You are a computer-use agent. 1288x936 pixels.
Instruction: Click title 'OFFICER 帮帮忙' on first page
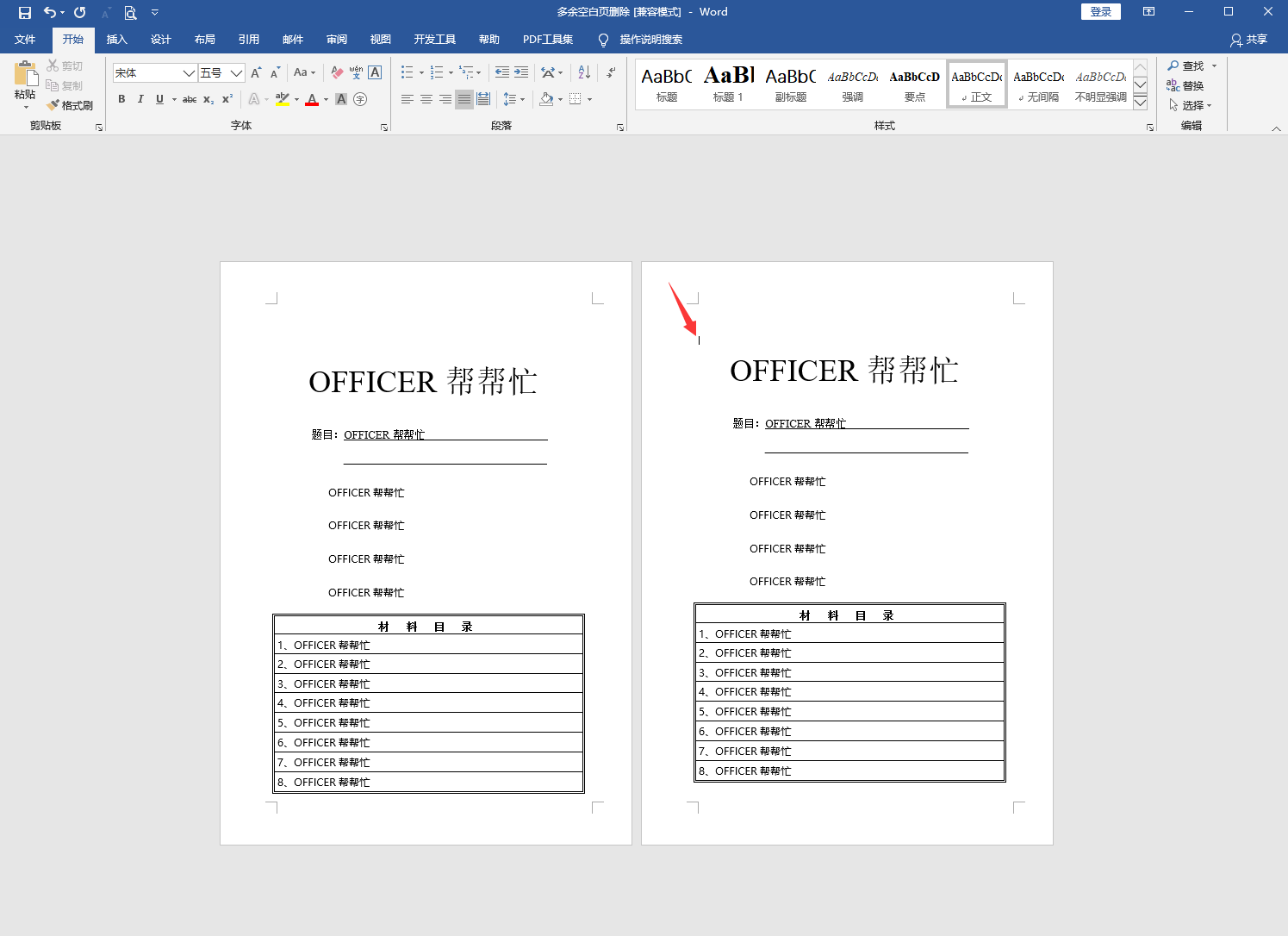423,381
